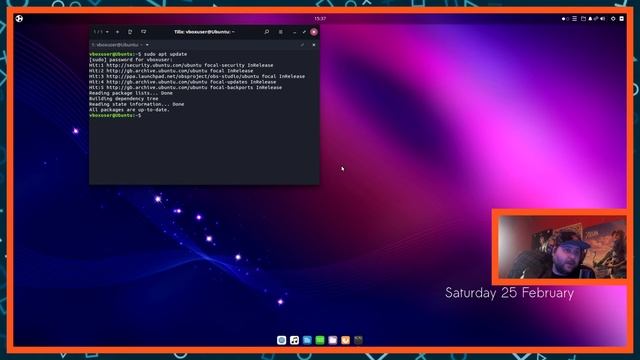The image size is (640, 360).
Task: Click the terminal prompt line at bottom
Action: [x=116, y=116]
